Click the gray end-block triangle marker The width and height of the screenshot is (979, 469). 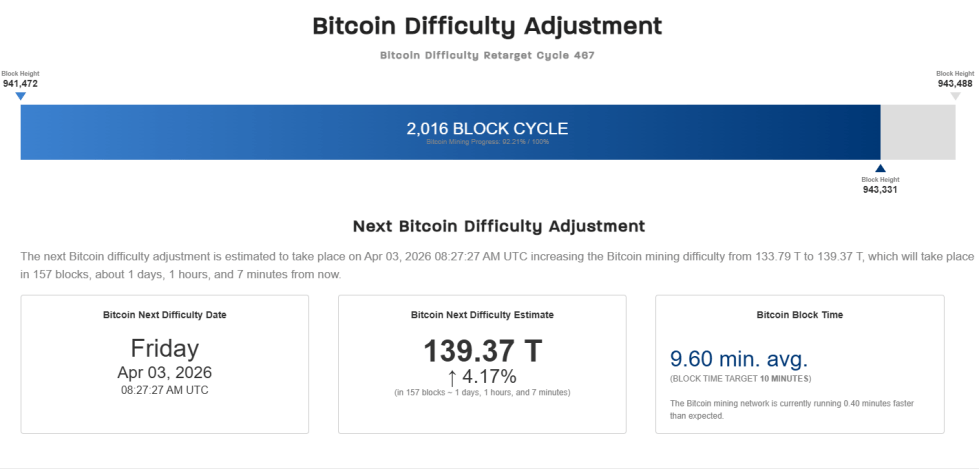pyautogui.click(x=955, y=96)
